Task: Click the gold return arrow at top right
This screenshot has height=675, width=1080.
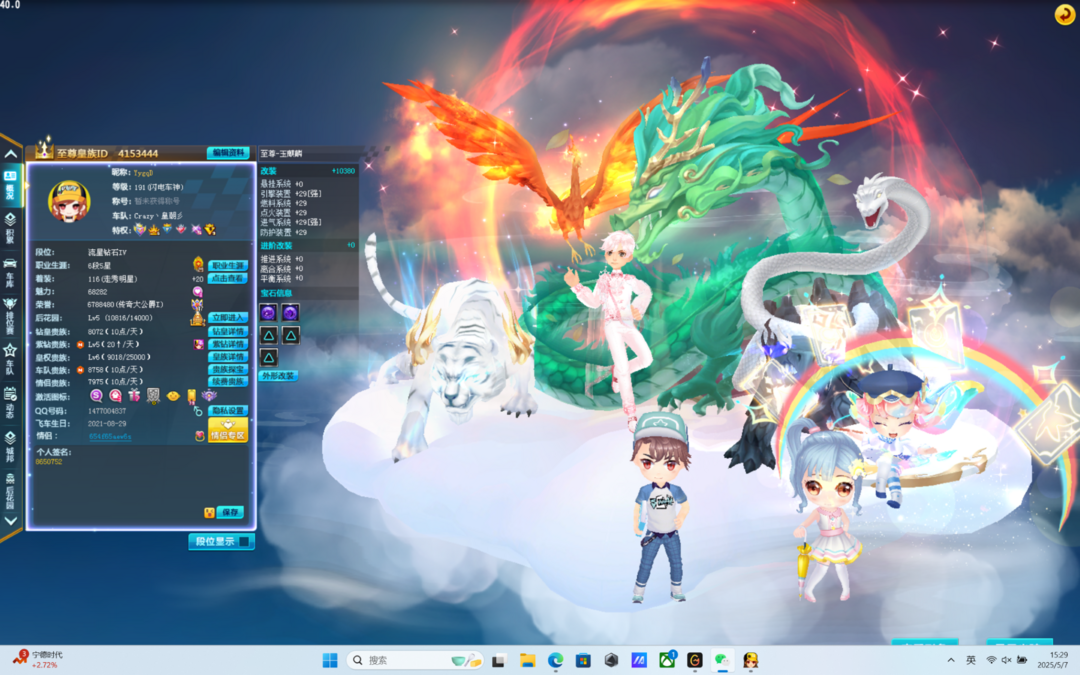Action: 1065,14
